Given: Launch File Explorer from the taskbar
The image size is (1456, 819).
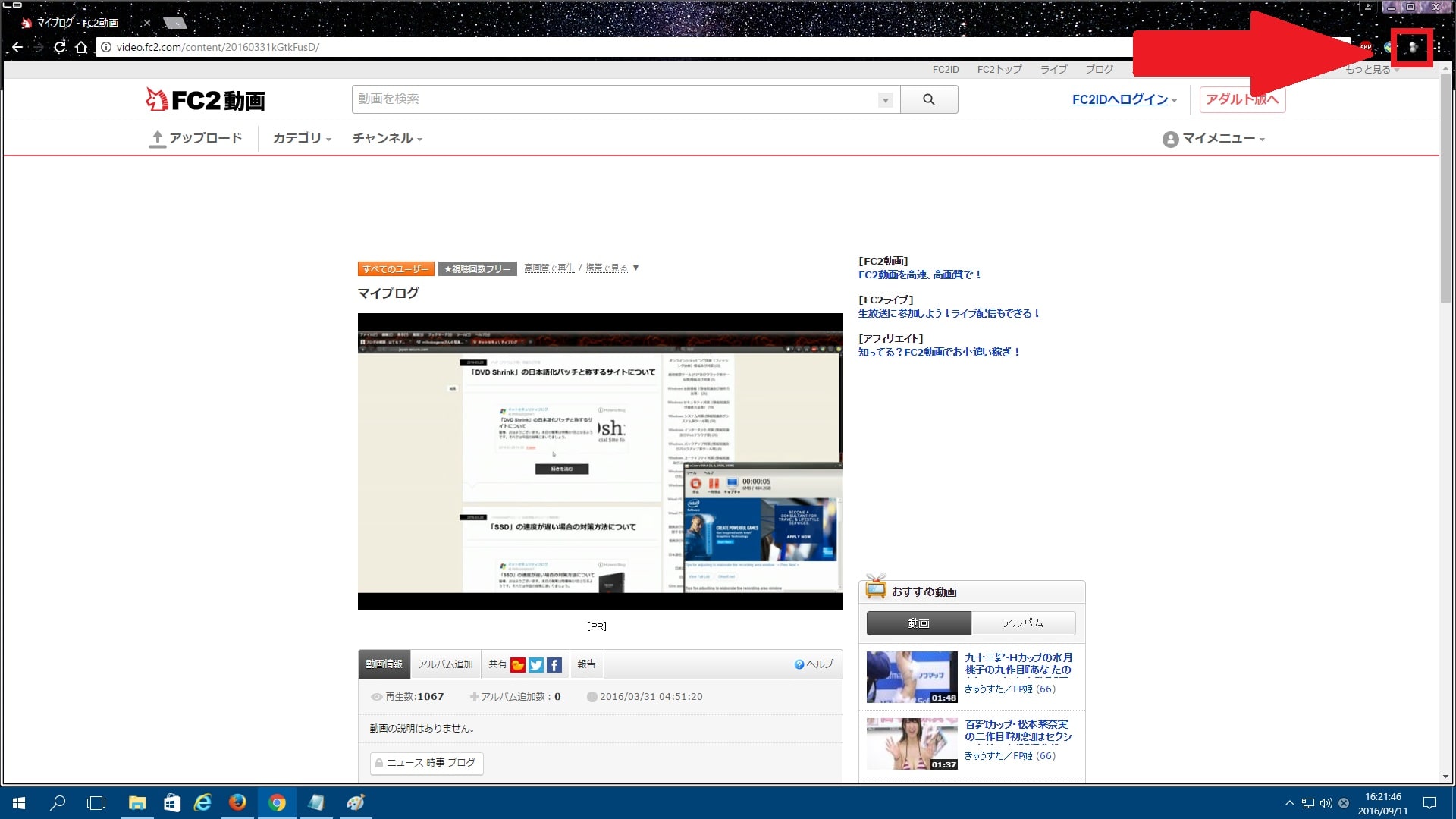Looking at the screenshot, I should coord(137,803).
